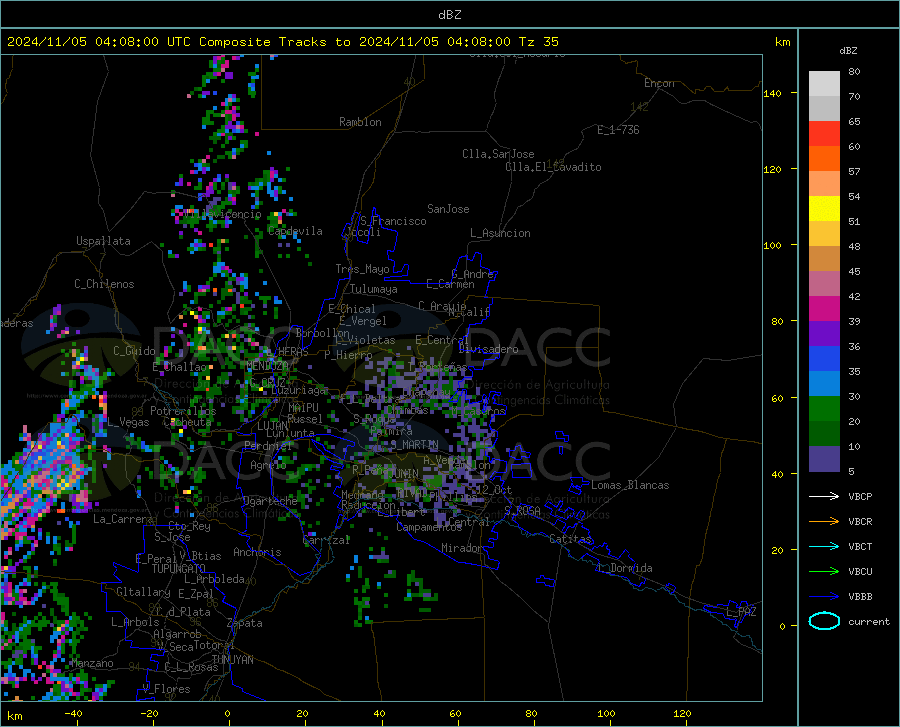Click the 'Clla.SanJose' map label
This screenshot has width=900, height=727.
pyautogui.click(x=498, y=154)
